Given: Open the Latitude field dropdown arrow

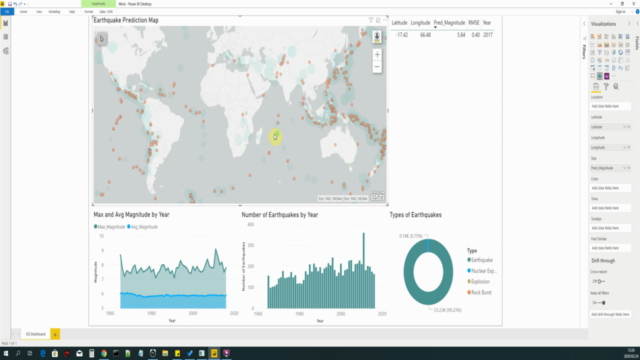Looking at the screenshot, I should click(x=624, y=127).
